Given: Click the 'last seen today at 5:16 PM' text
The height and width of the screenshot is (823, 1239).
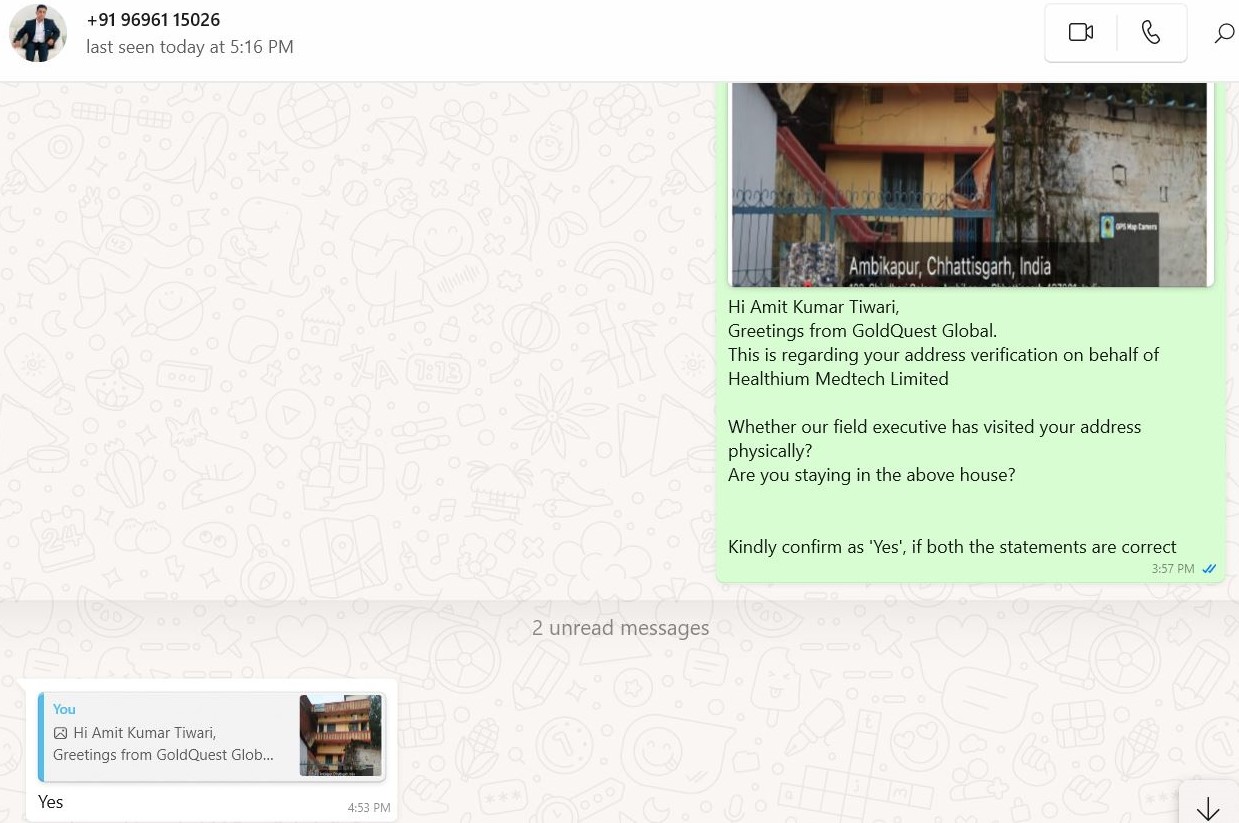Looking at the screenshot, I should coord(190,47).
